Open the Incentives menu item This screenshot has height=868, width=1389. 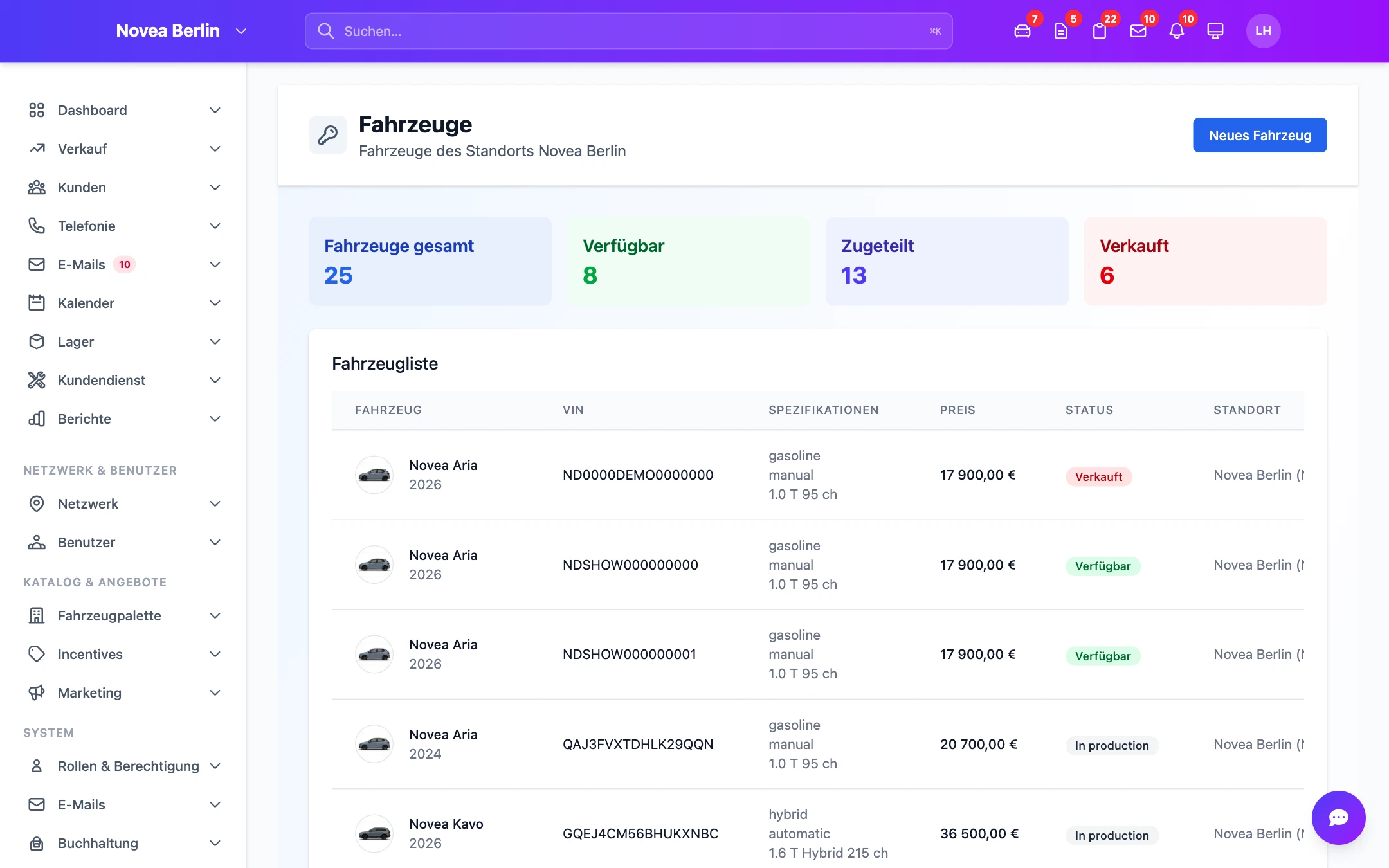pos(125,654)
